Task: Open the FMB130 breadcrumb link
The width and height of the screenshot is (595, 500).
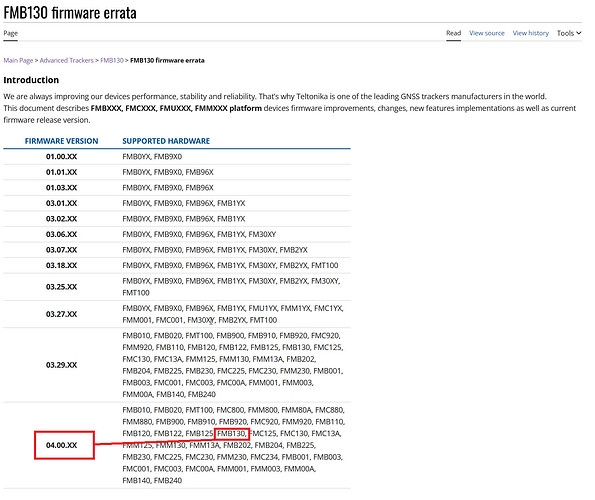Action: tap(112, 60)
